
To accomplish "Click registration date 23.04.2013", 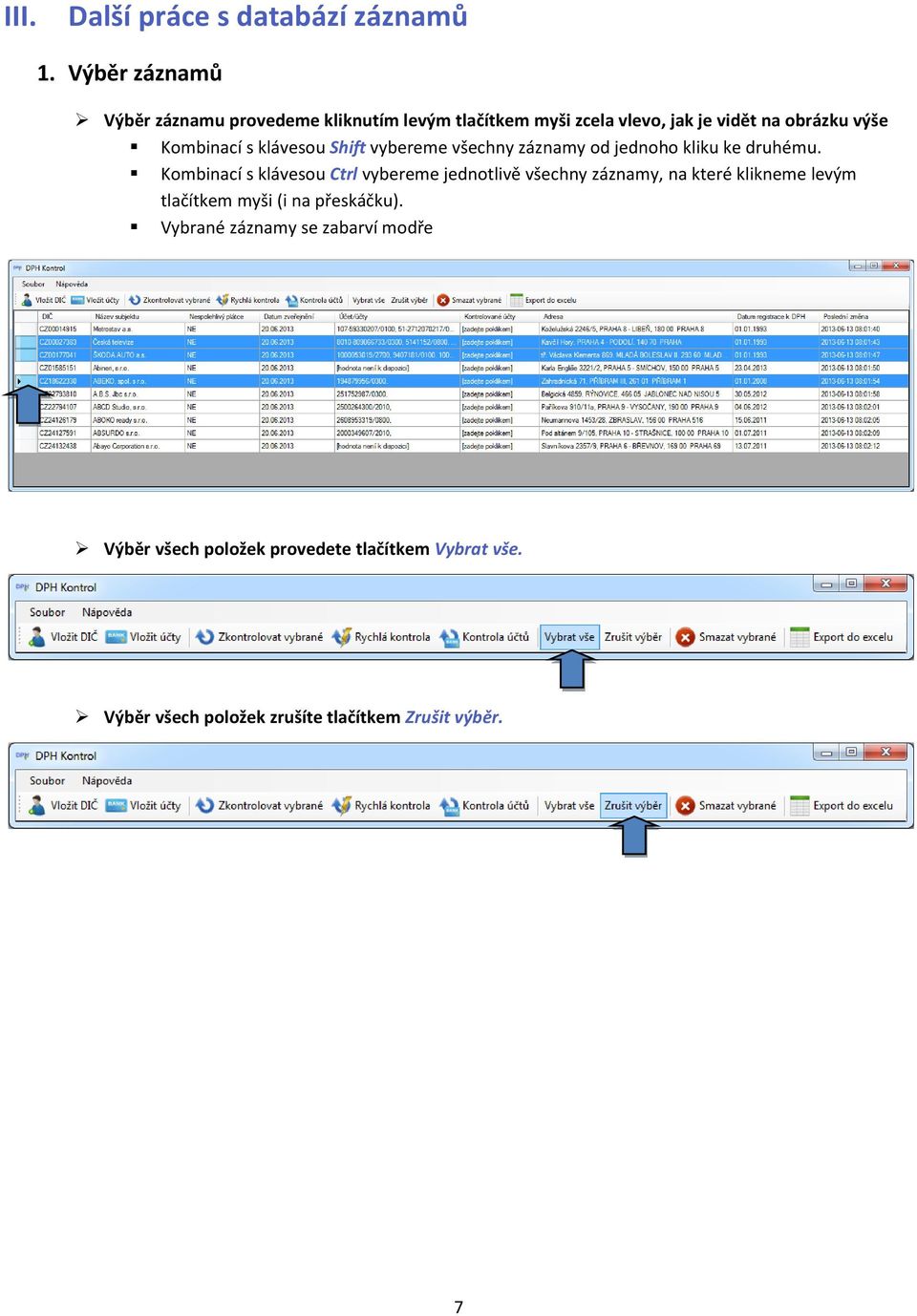I will (x=776, y=368).
